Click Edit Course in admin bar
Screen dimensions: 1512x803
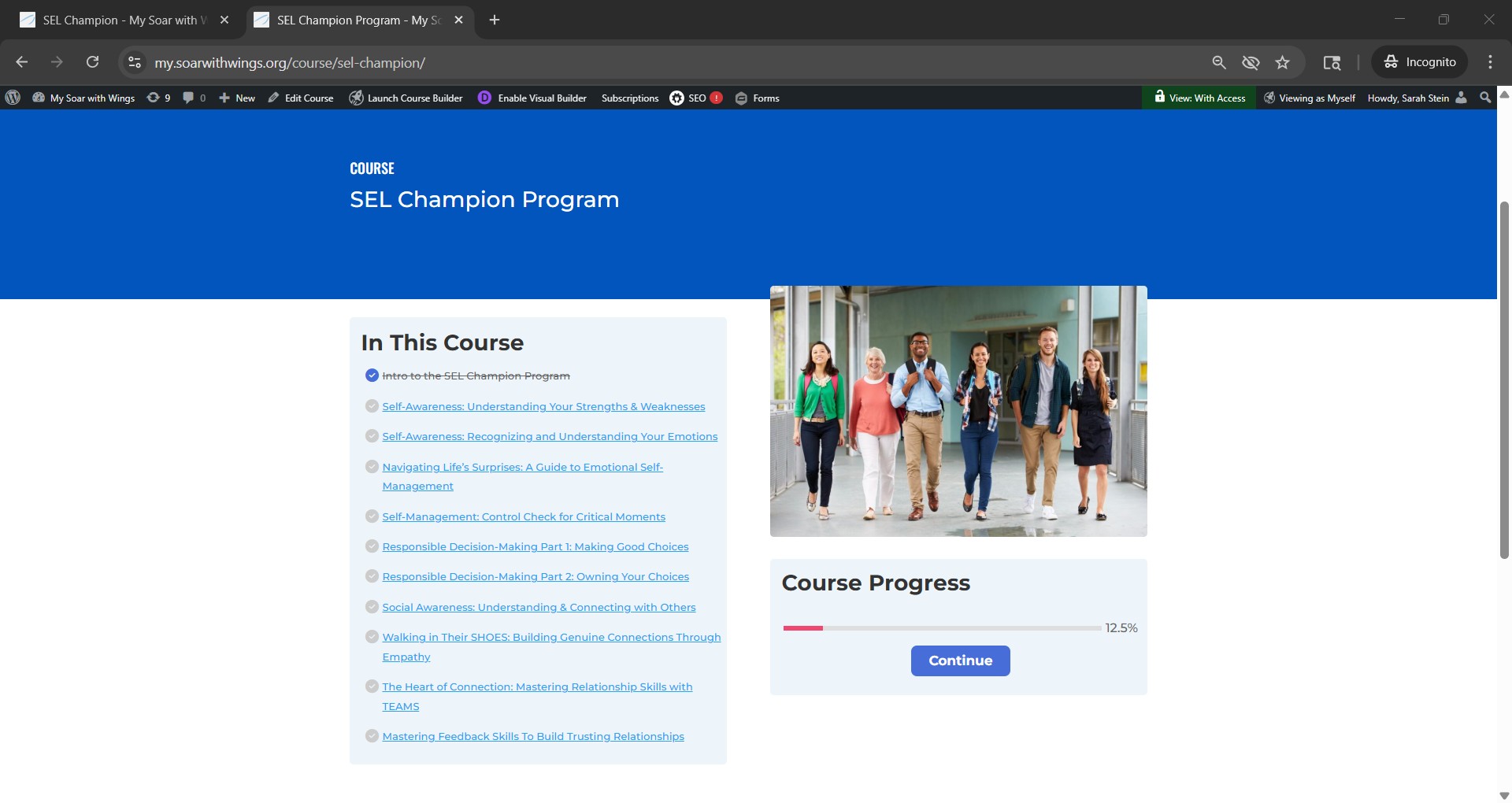[x=301, y=98]
